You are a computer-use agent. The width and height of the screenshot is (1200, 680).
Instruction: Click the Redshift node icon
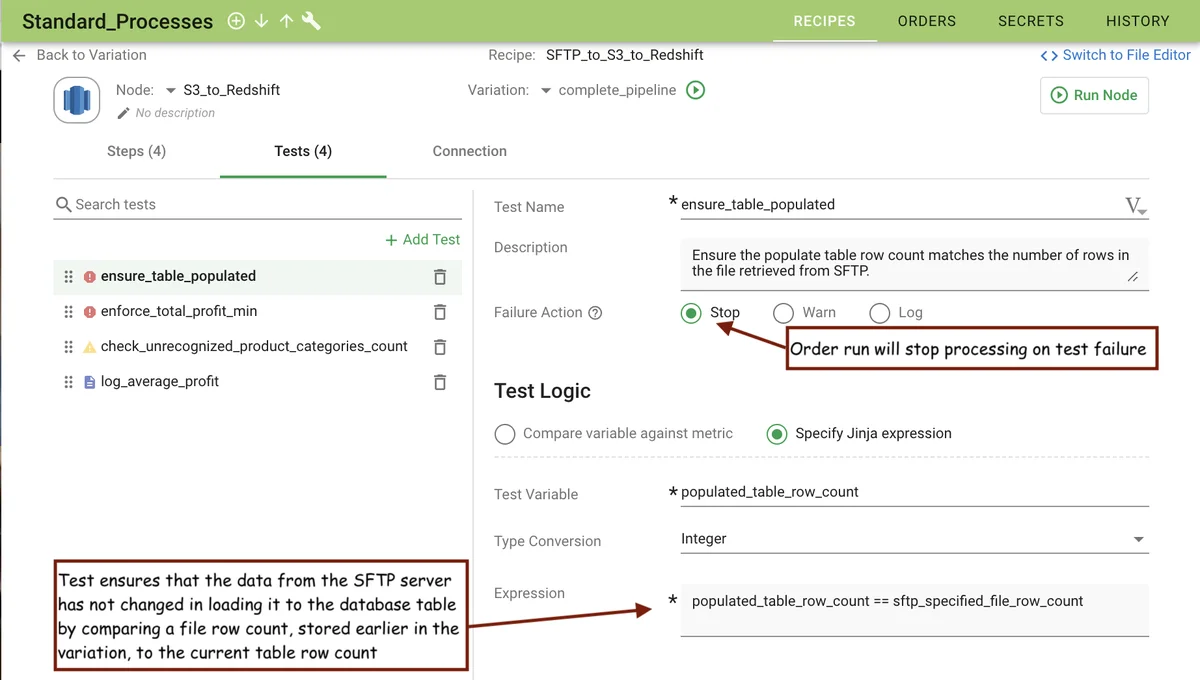[x=77, y=100]
